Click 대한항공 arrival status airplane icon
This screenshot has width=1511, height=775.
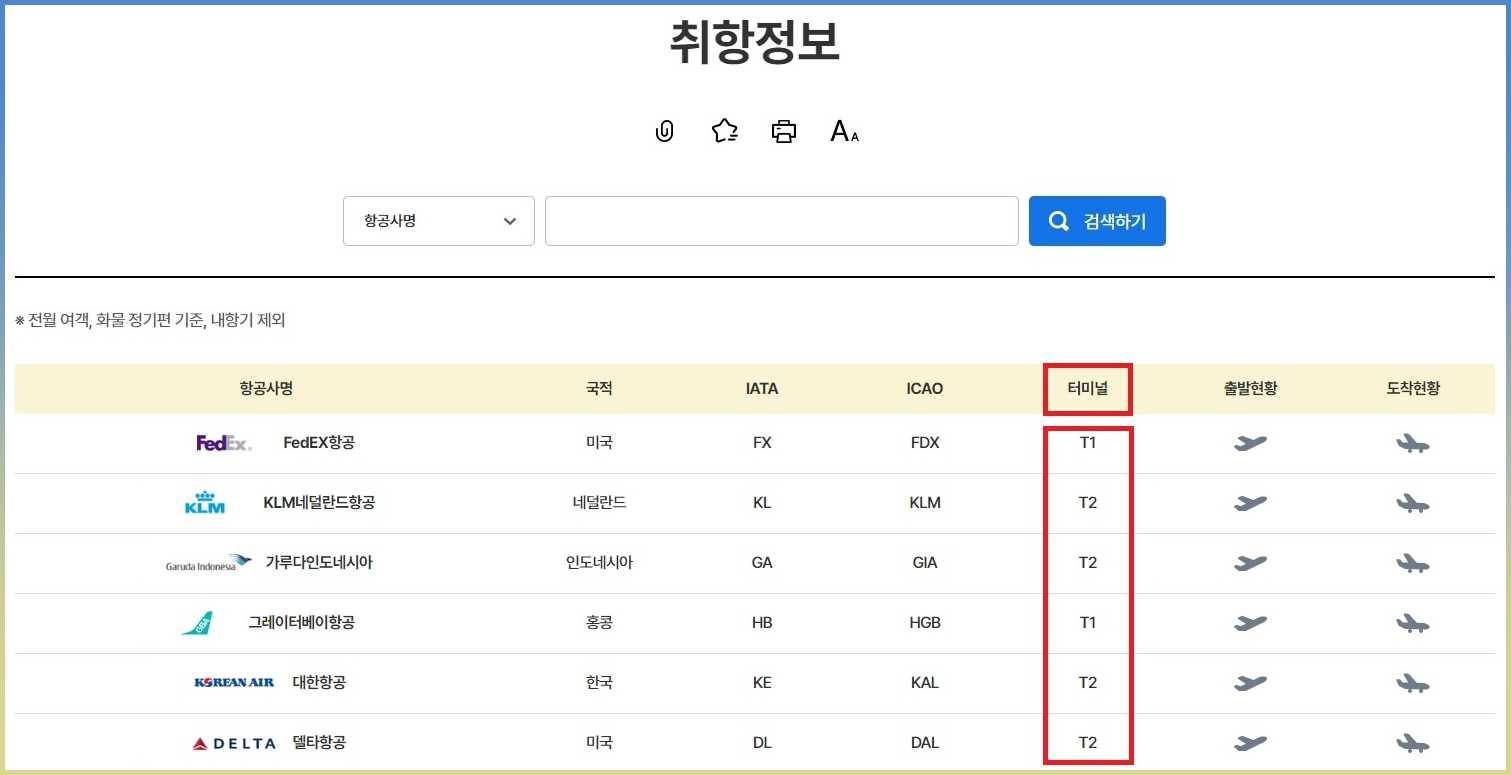[x=1412, y=683]
